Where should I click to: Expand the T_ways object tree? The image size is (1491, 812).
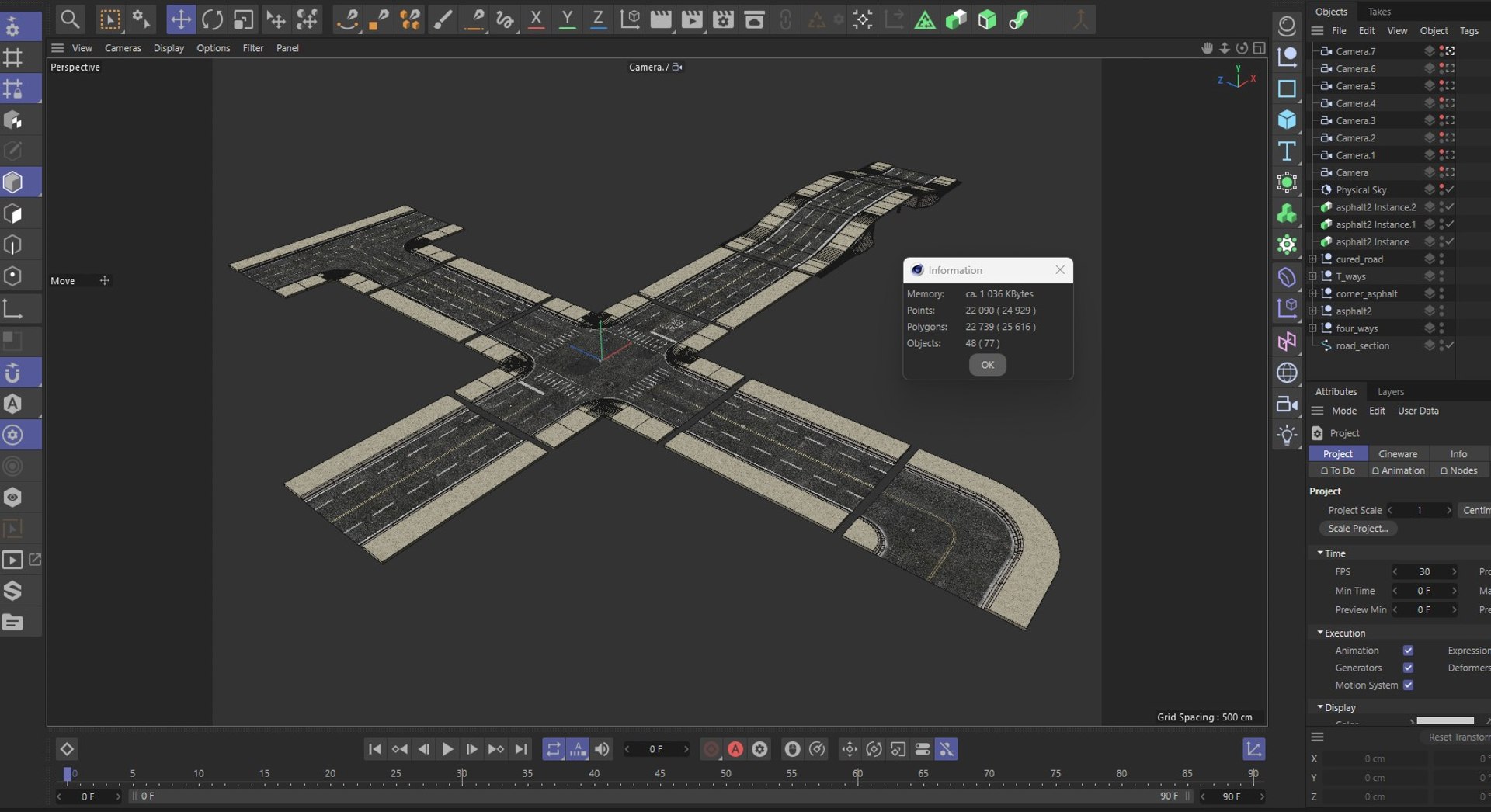[1312, 276]
